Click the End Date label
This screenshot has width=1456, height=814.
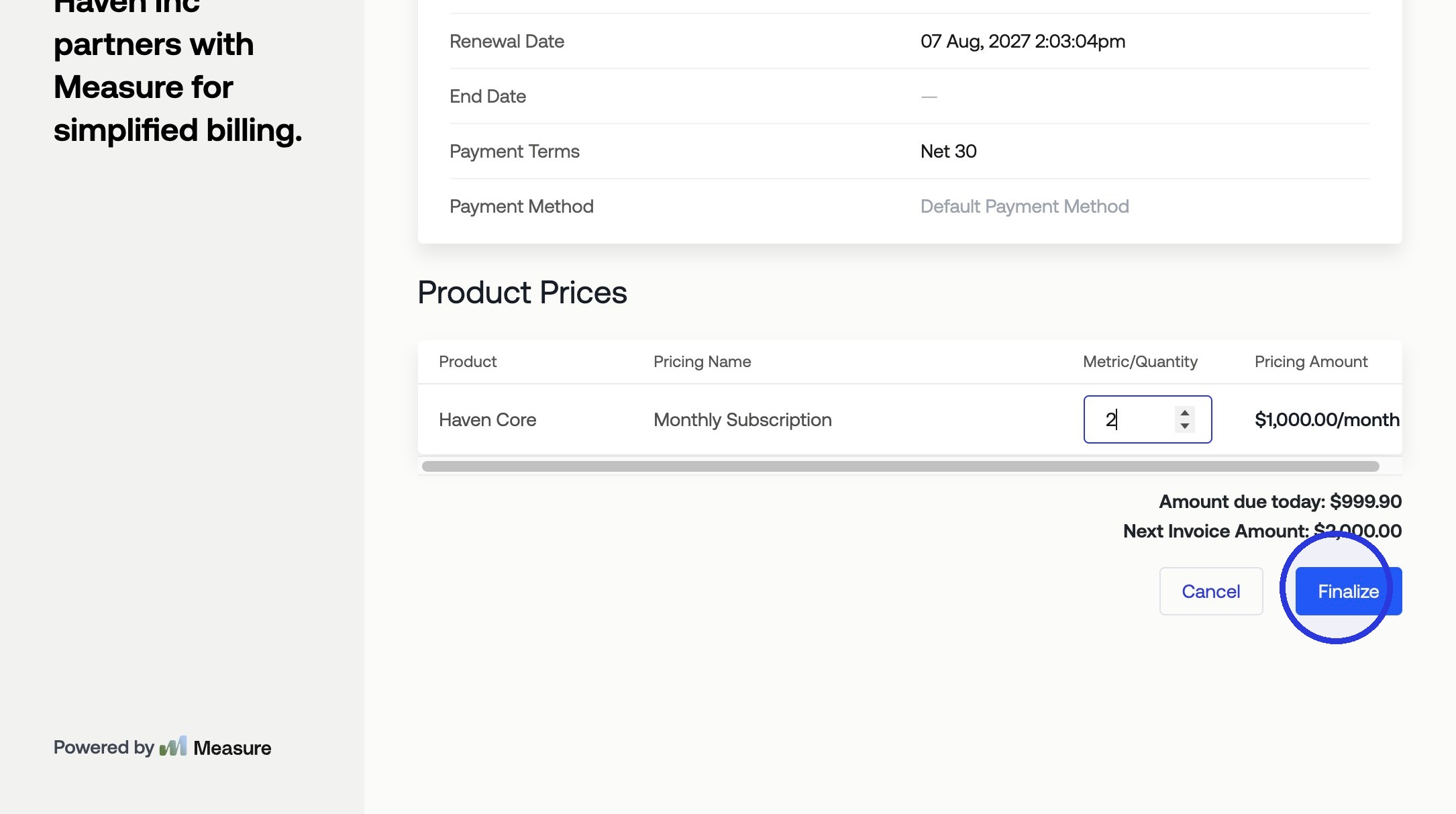point(488,96)
